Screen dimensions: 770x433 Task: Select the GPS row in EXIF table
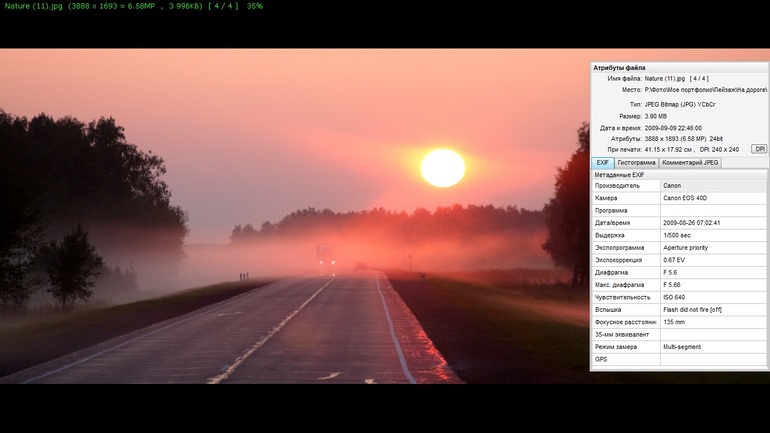679,359
